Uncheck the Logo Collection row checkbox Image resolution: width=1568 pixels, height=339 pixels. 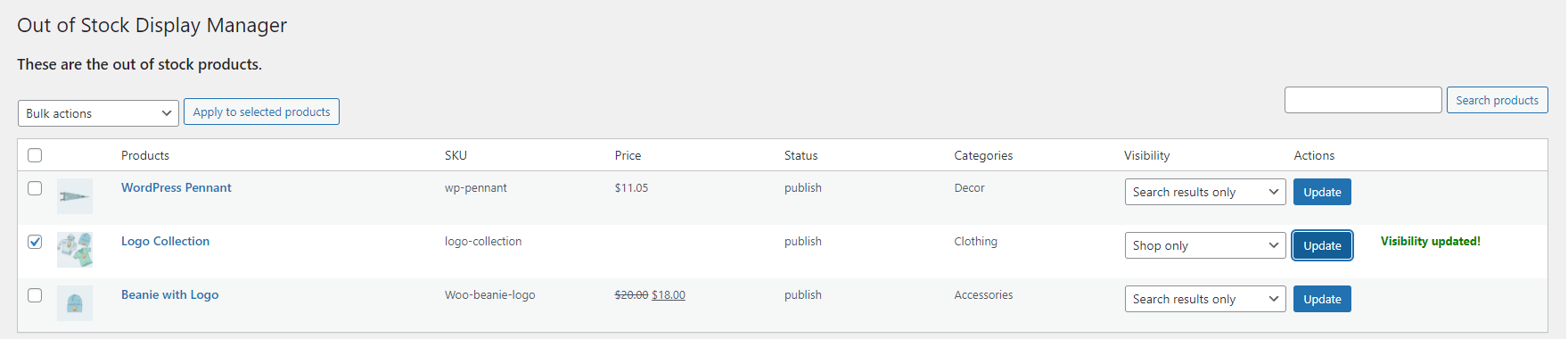pyautogui.click(x=35, y=242)
